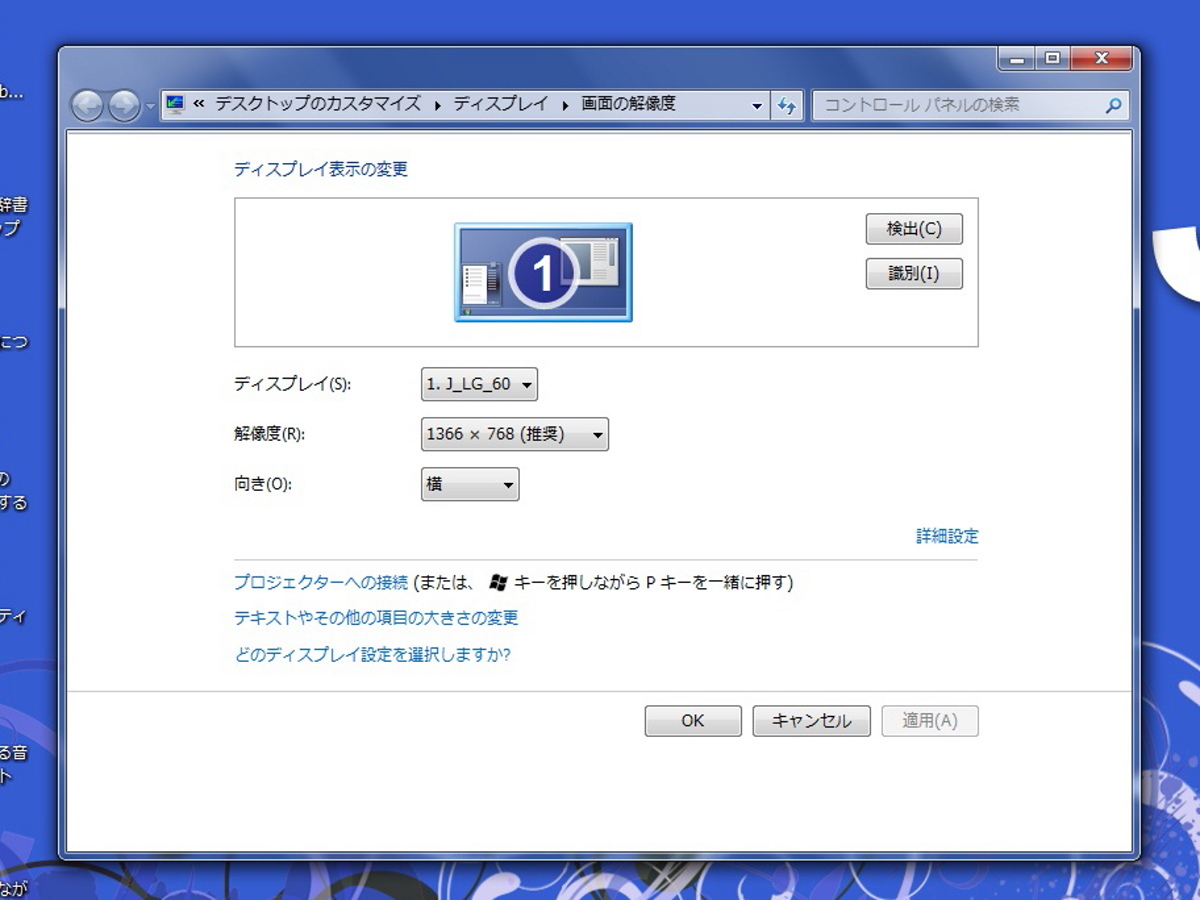Select ディスプレイ breadcrumb
Image resolution: width=1200 pixels, height=900 pixels.
tap(501, 104)
